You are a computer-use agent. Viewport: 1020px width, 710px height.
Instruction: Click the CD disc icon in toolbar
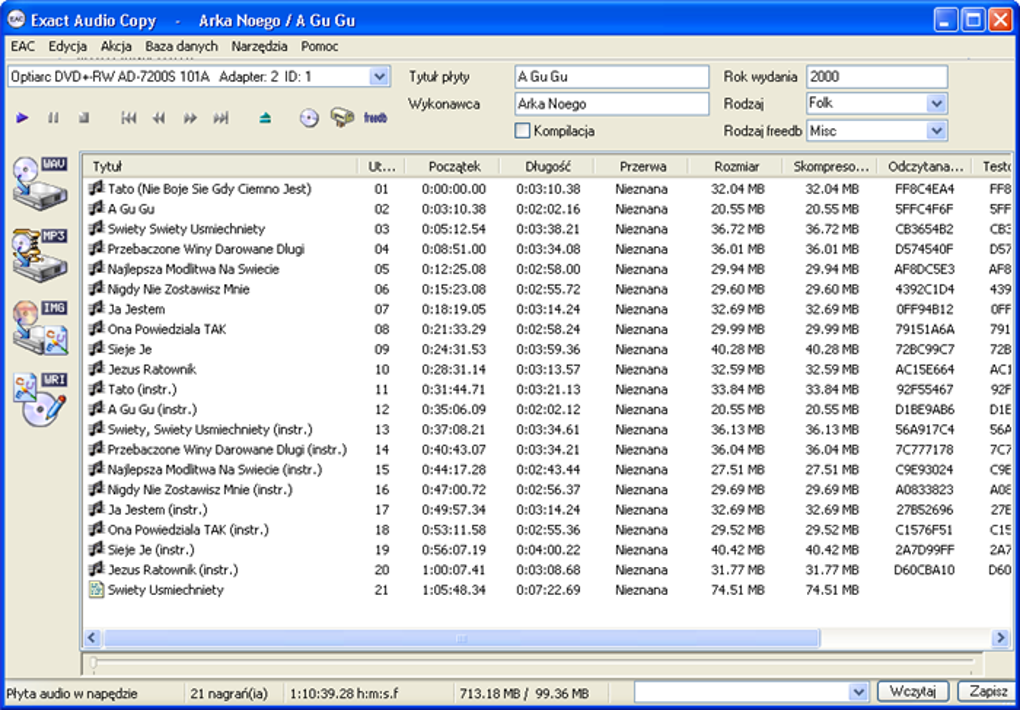point(309,118)
